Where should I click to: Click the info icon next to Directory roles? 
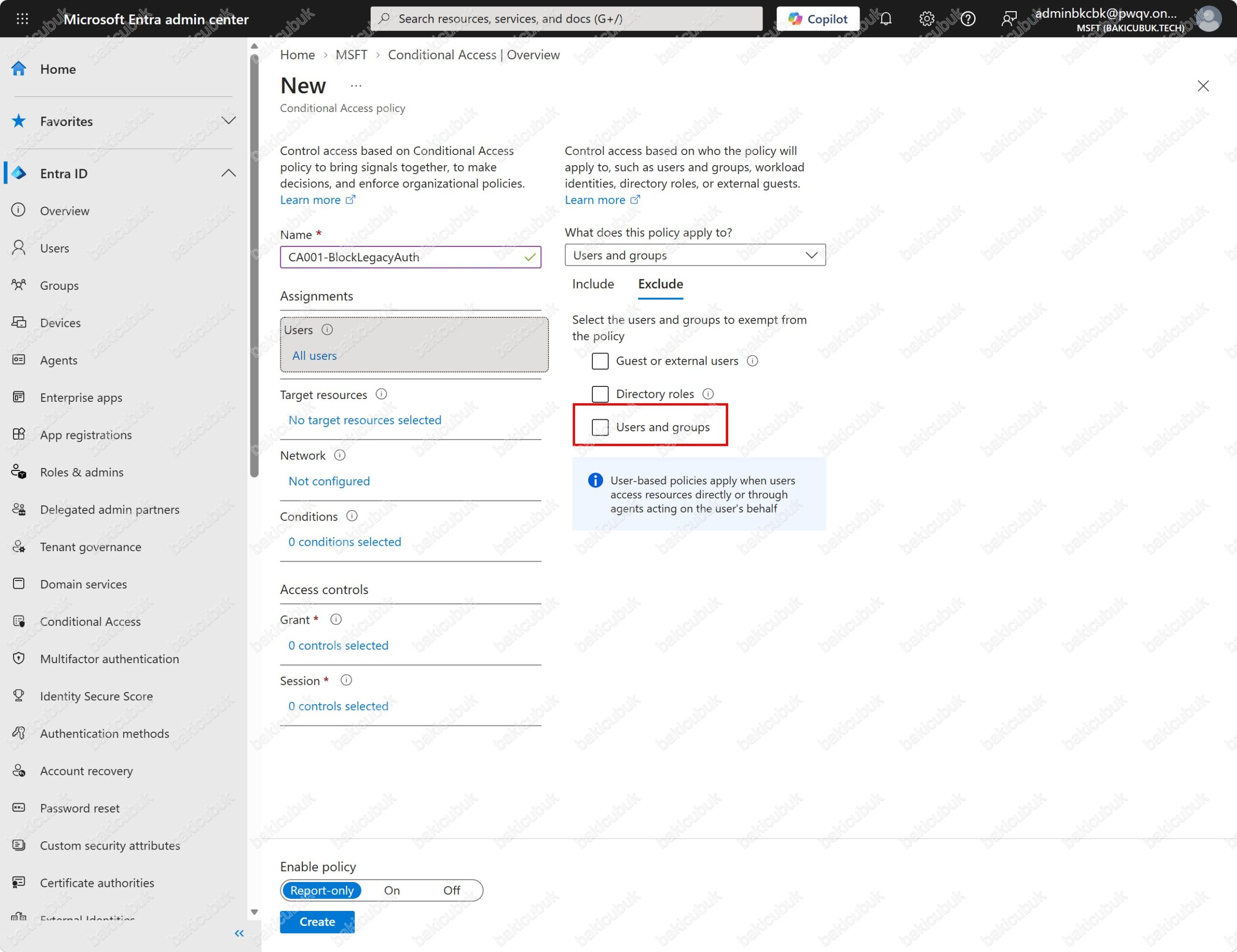coord(708,394)
